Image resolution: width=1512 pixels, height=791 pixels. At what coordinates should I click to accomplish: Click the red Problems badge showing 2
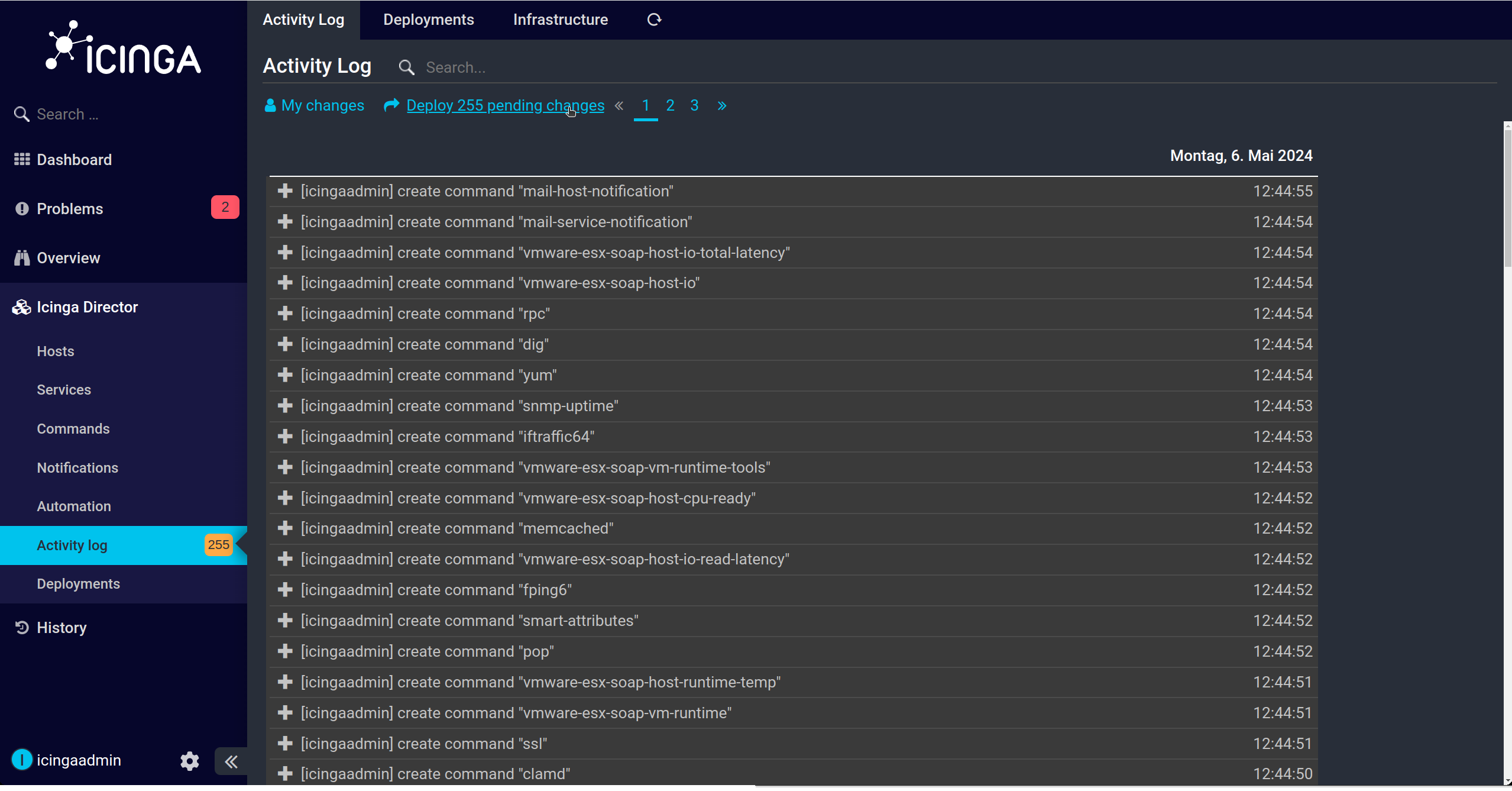[225, 207]
